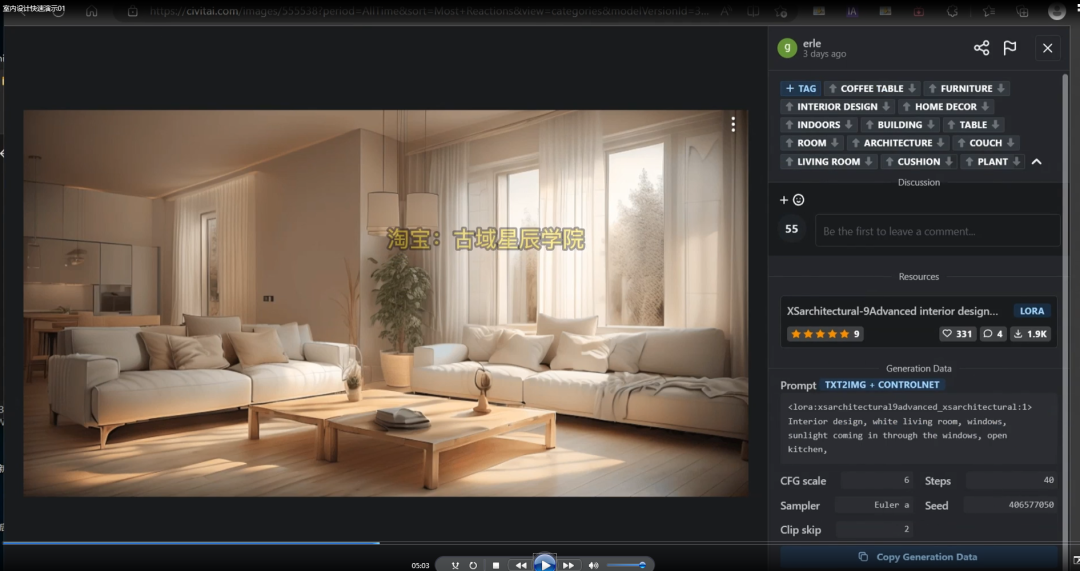Click the + TAG button
Viewport: 1080px width, 571px height.
tap(800, 89)
